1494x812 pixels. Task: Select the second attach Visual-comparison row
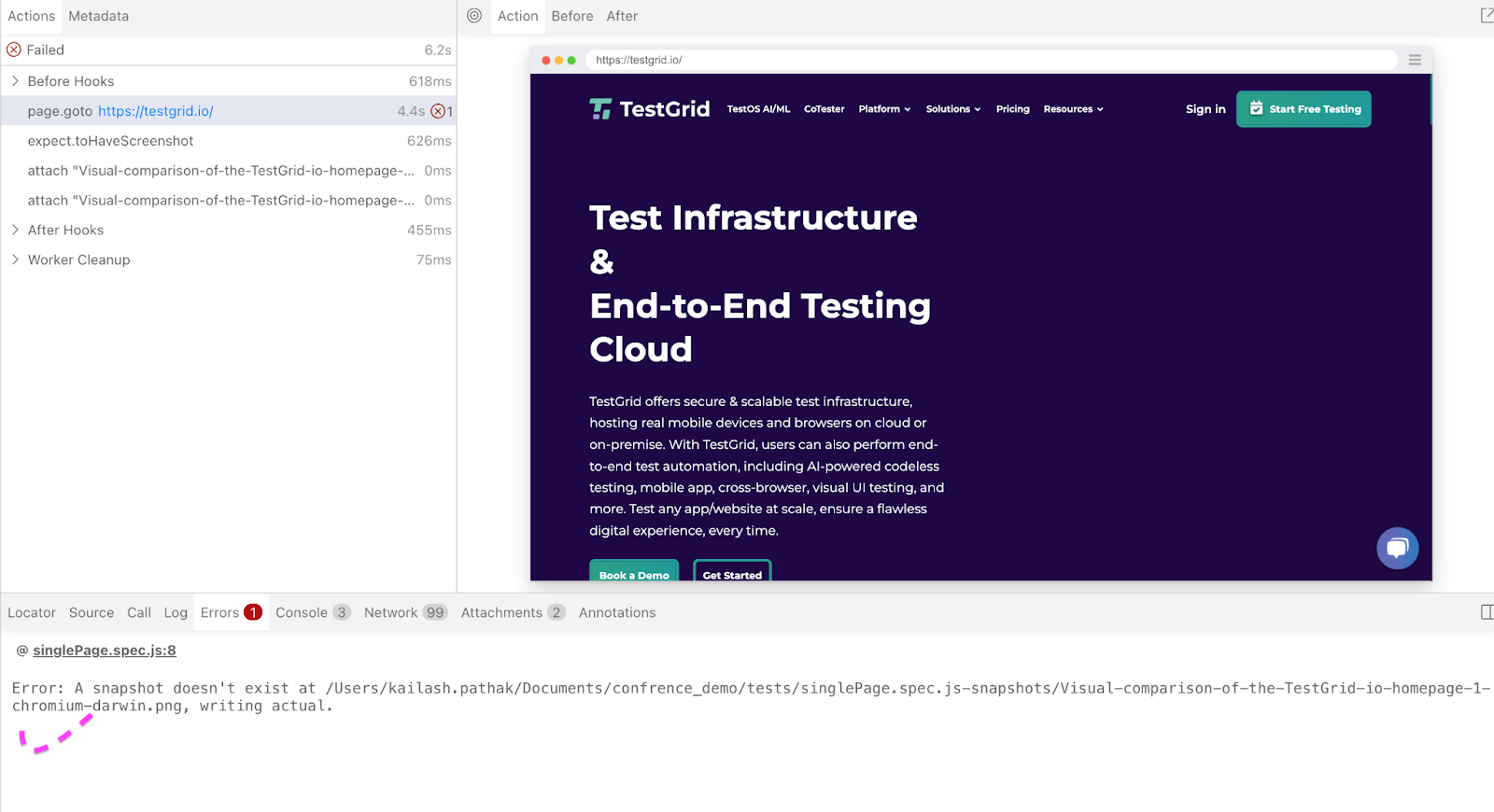point(229,201)
